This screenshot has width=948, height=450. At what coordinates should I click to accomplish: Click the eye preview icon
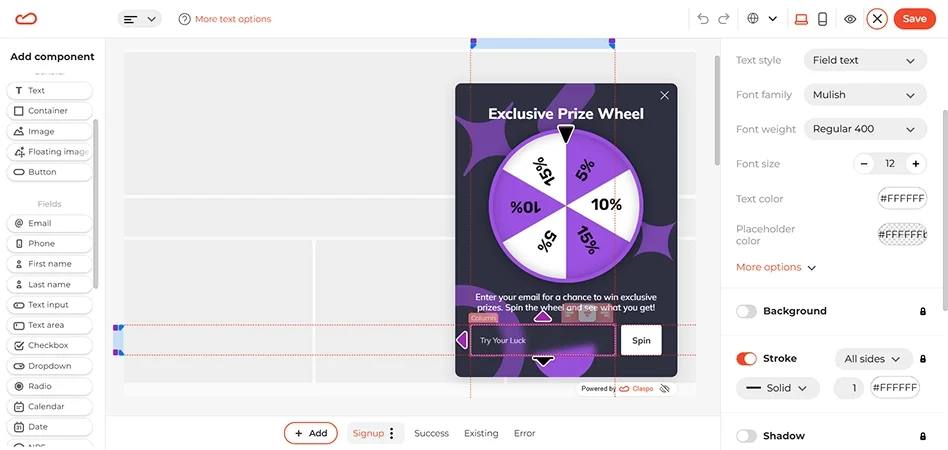click(850, 19)
